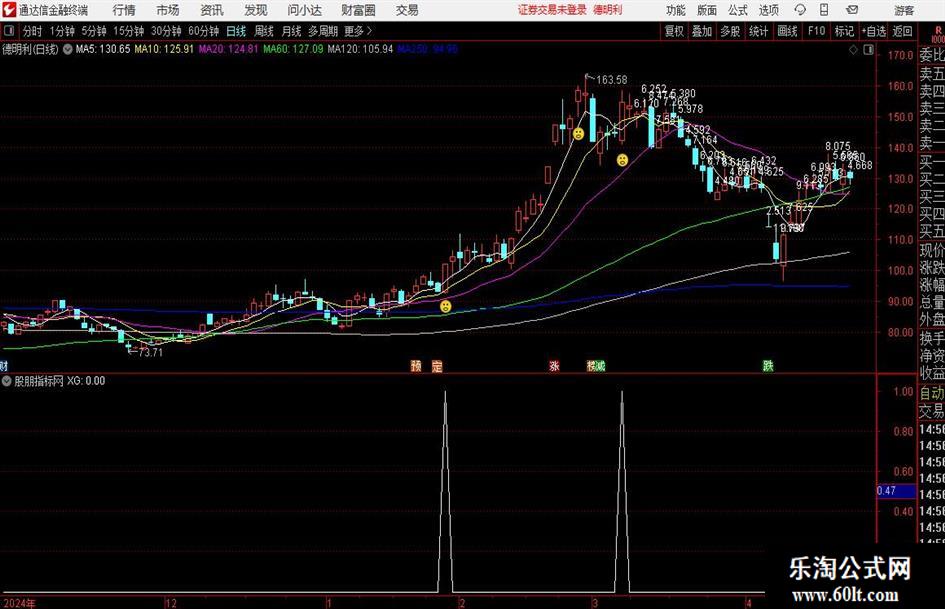Switch to 月线 monthly period
945x609 pixels.
291,31
